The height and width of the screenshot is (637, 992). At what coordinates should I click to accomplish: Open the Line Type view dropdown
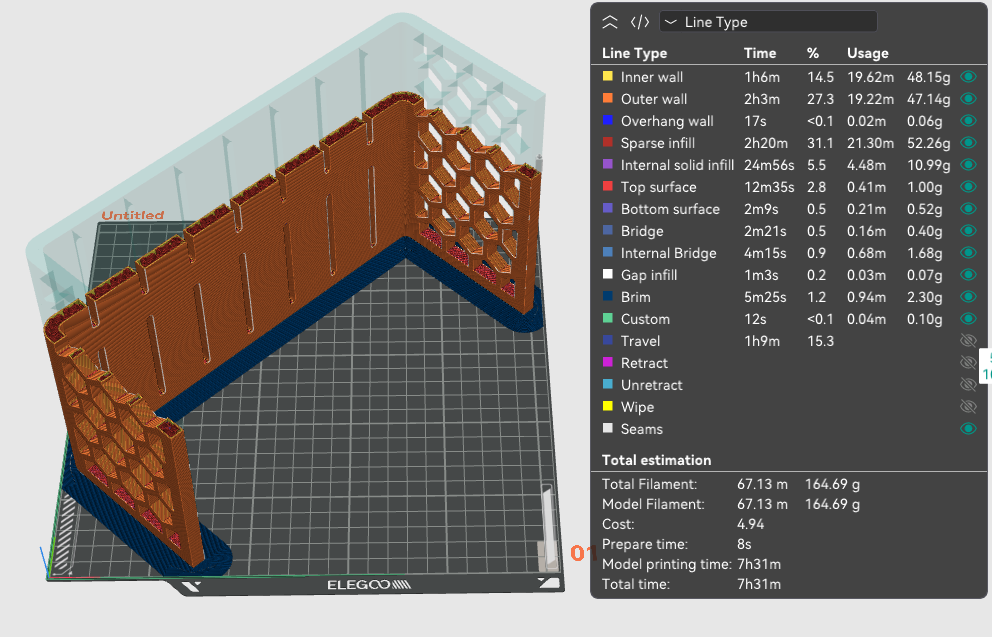[768, 22]
